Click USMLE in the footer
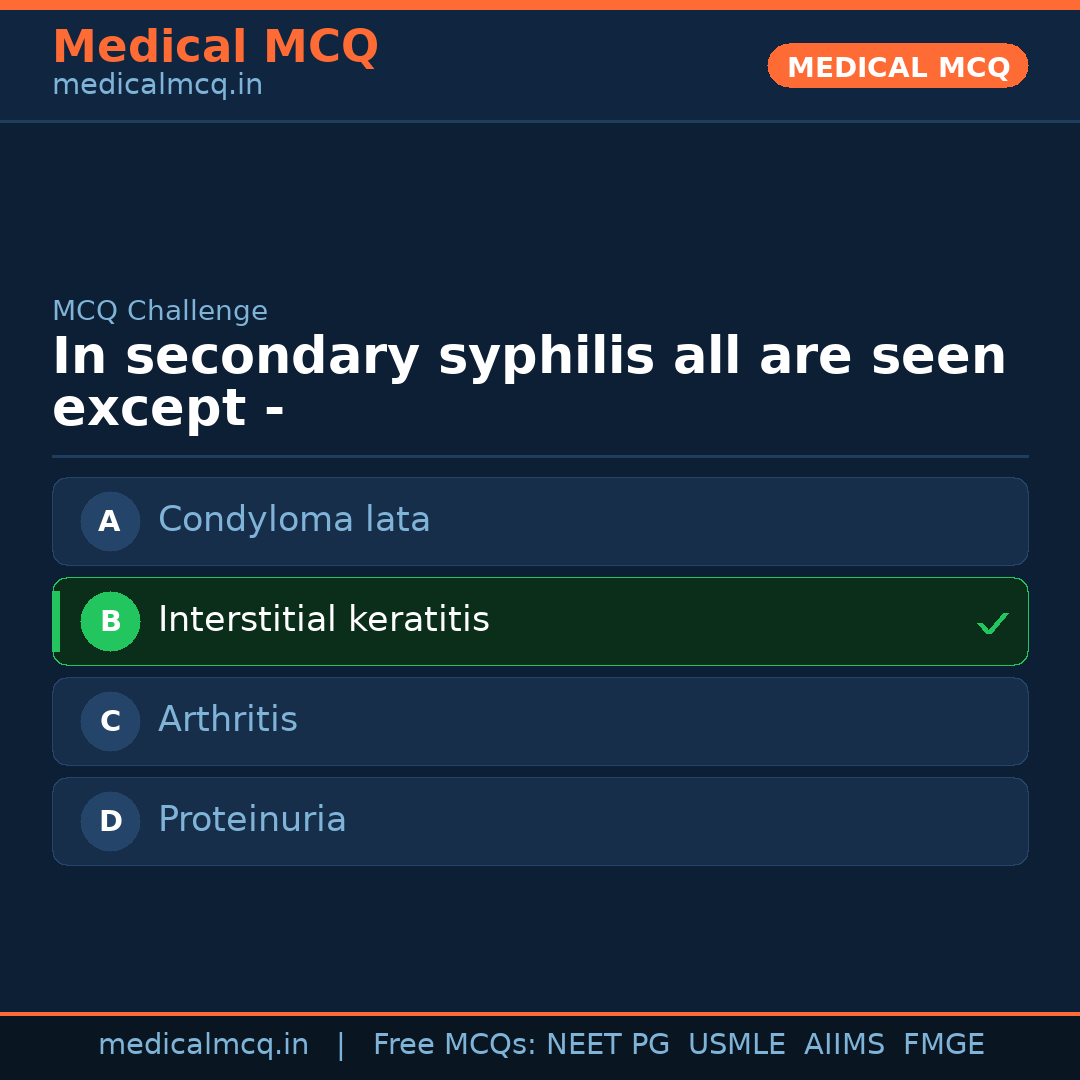The width and height of the screenshot is (1080, 1080). coord(736,1045)
